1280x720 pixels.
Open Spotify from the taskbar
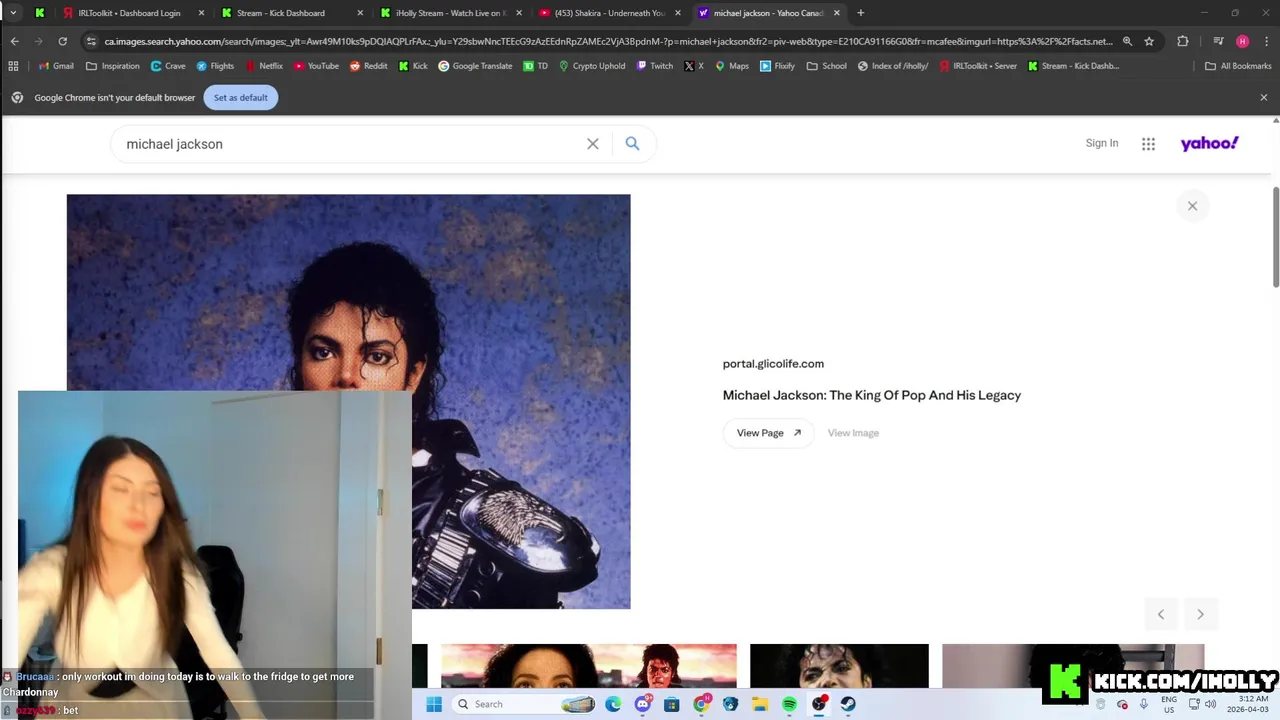point(789,704)
